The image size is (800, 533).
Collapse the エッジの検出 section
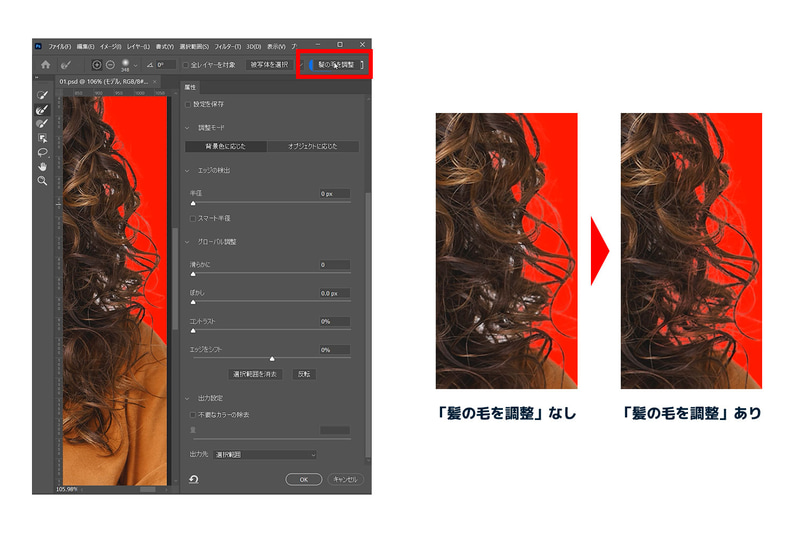187,170
